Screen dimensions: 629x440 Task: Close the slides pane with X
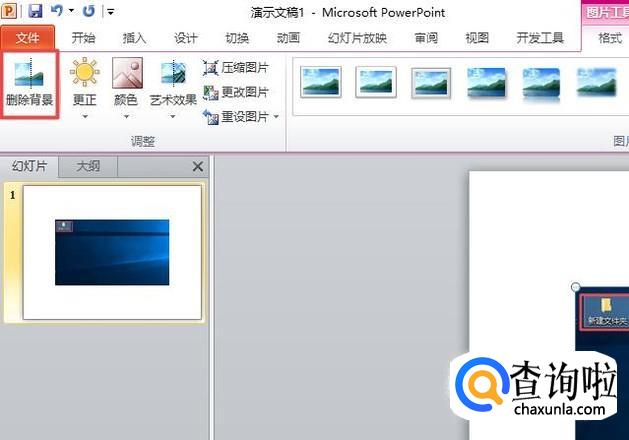197,166
